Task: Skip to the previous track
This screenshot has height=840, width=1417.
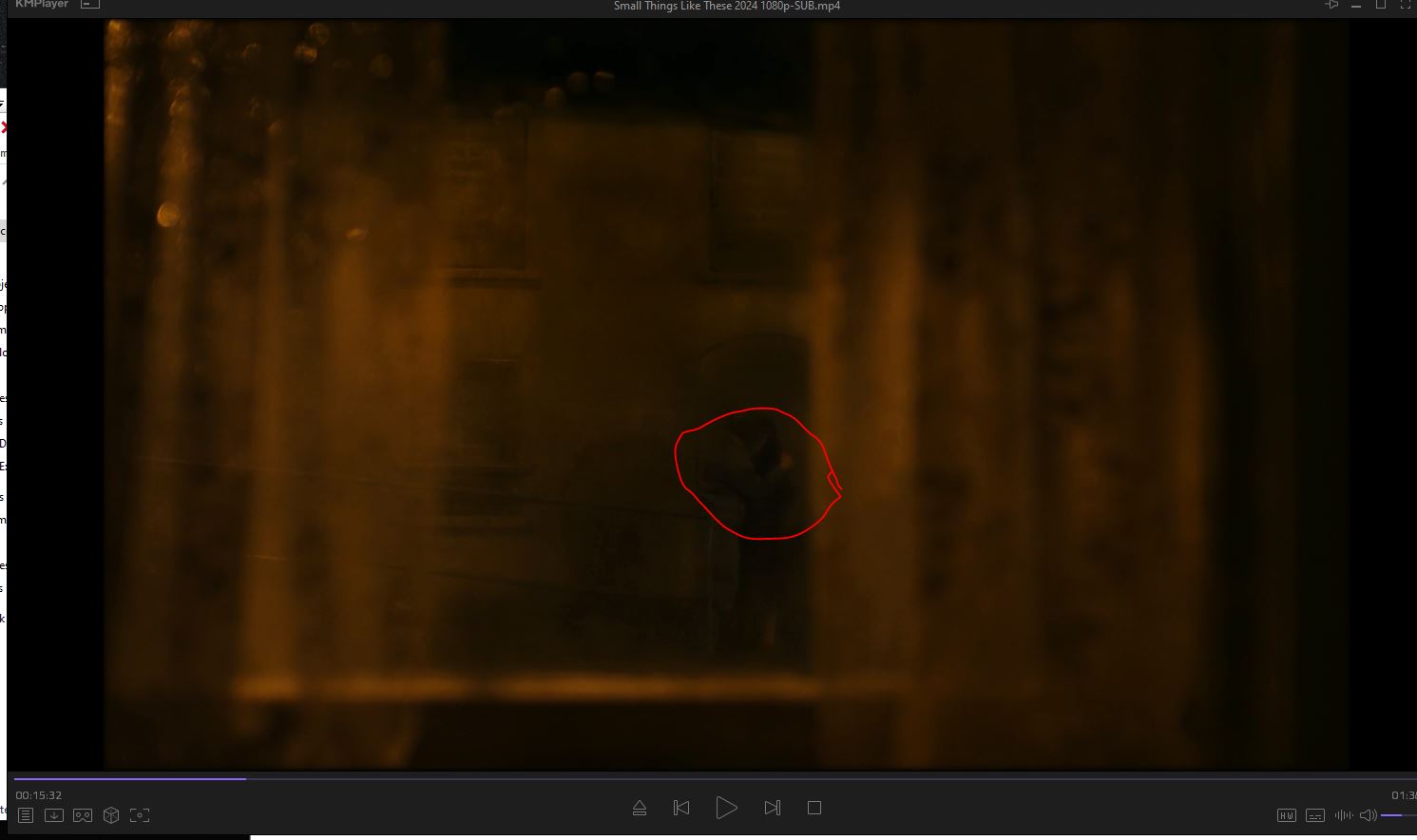Action: point(681,808)
